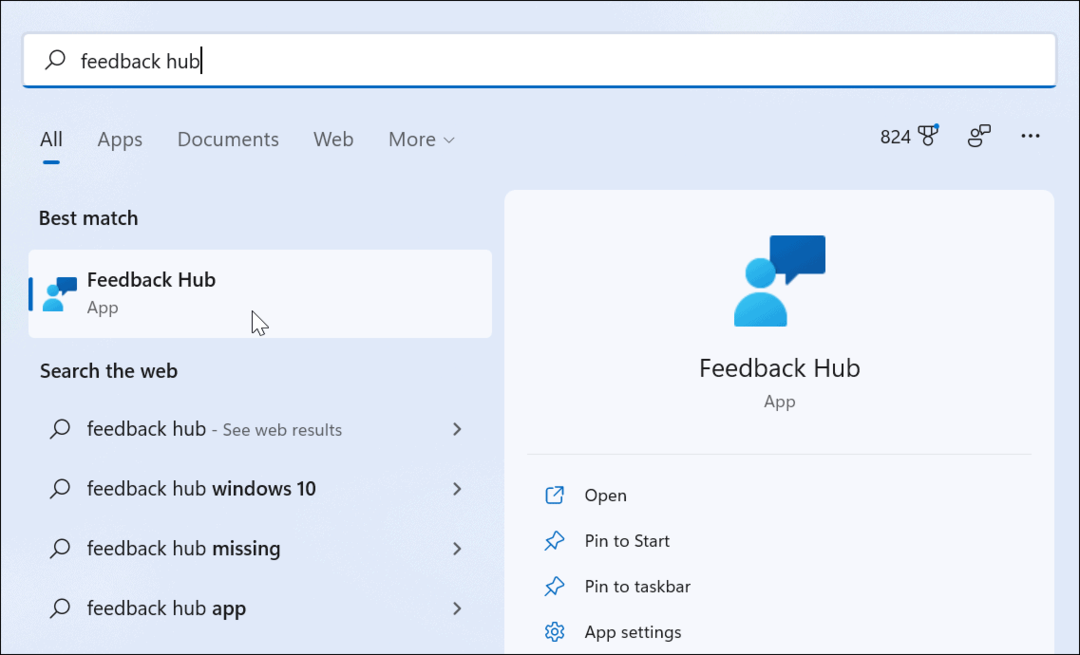
Task: Click the Pin to Start pin icon
Action: point(554,541)
